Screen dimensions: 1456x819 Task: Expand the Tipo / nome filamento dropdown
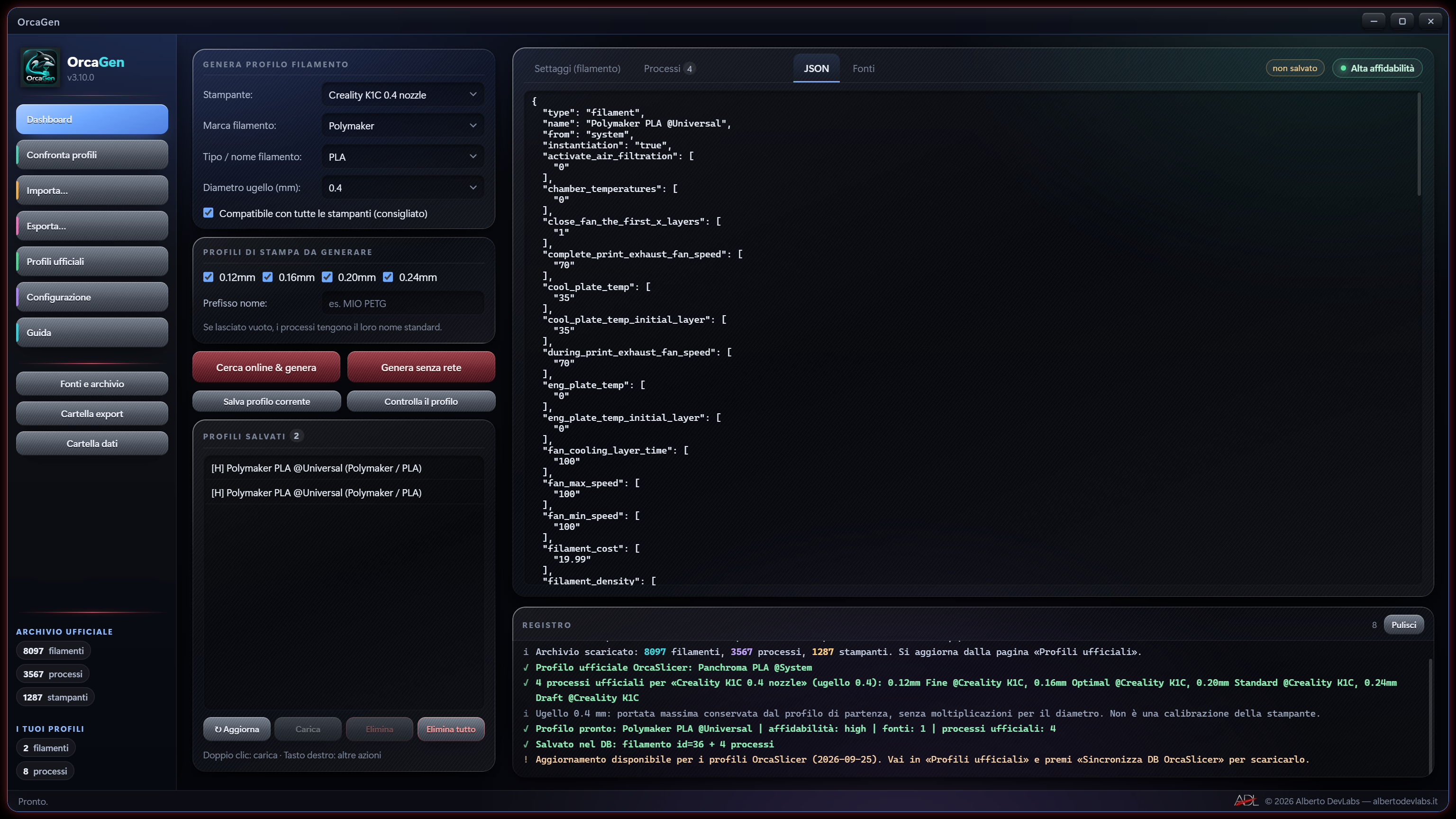(402, 156)
